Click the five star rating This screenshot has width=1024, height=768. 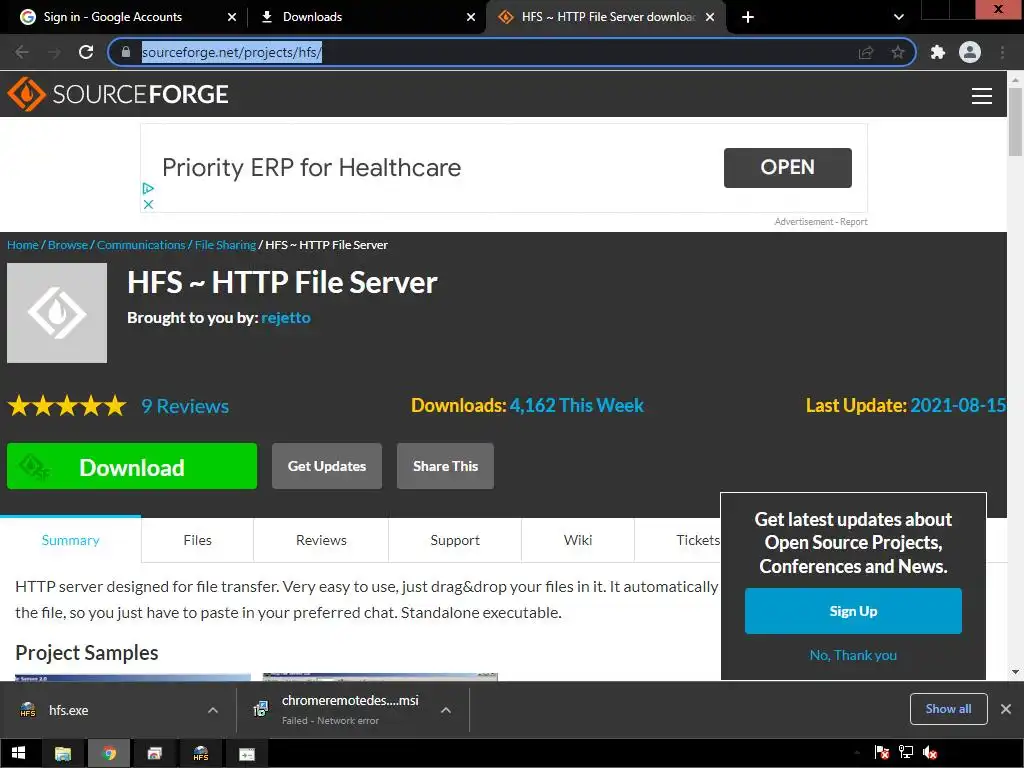67,406
